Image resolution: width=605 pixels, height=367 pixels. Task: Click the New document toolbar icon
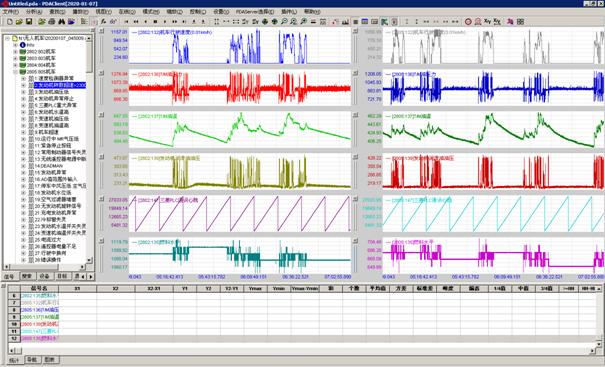[10, 22]
